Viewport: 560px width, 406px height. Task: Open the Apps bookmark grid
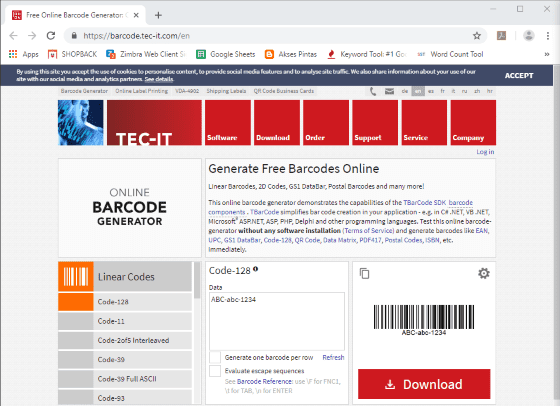(x=23, y=54)
